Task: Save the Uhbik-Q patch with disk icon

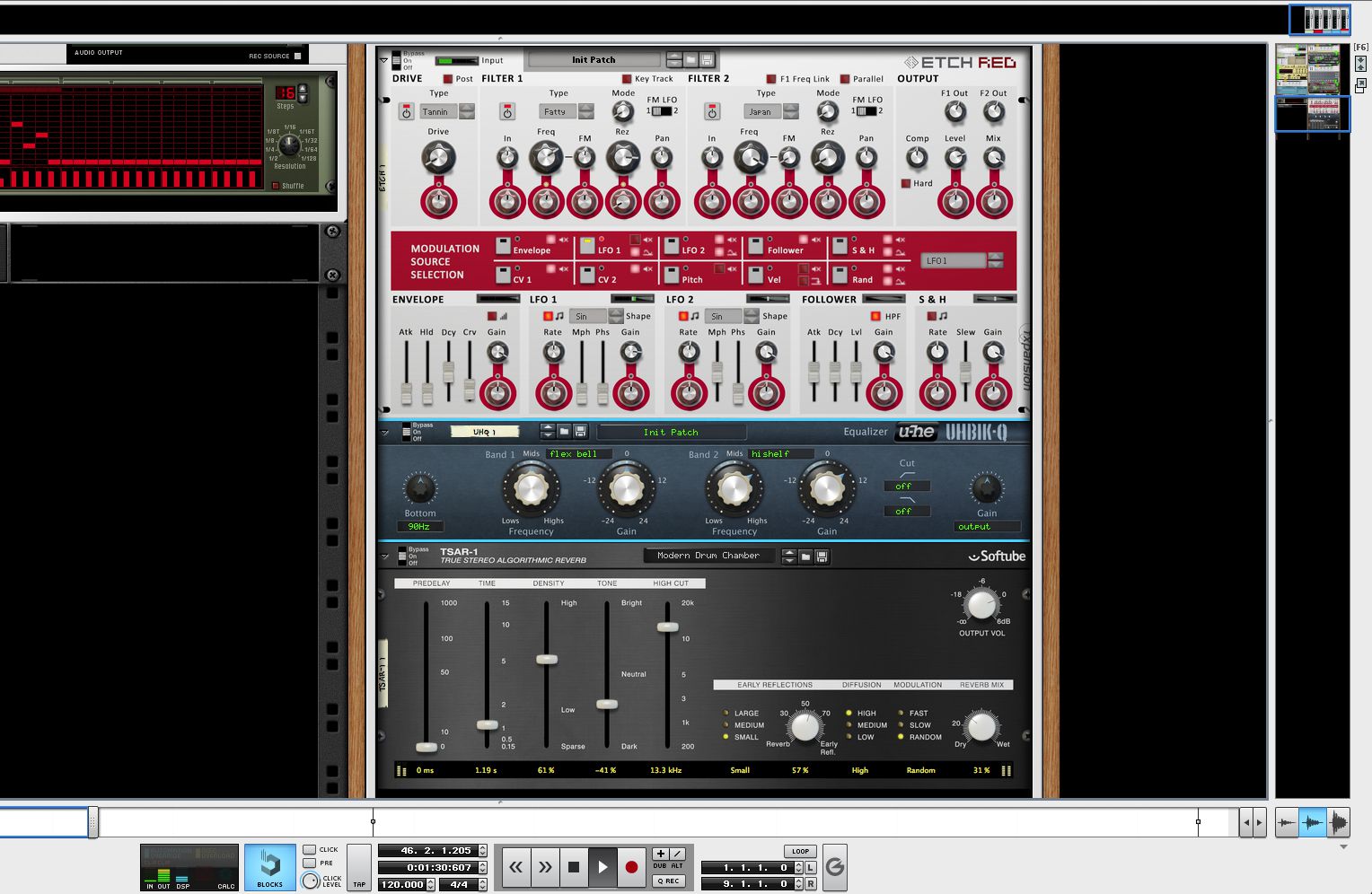Action: coord(580,432)
